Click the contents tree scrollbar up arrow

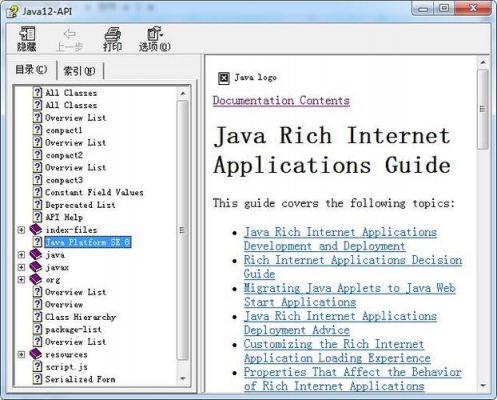(182, 93)
